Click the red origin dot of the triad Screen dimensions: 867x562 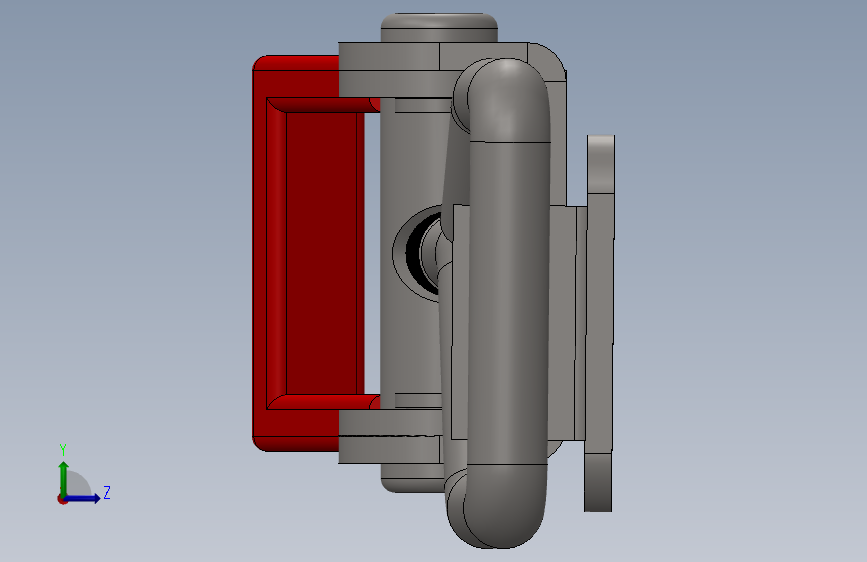tap(62, 499)
